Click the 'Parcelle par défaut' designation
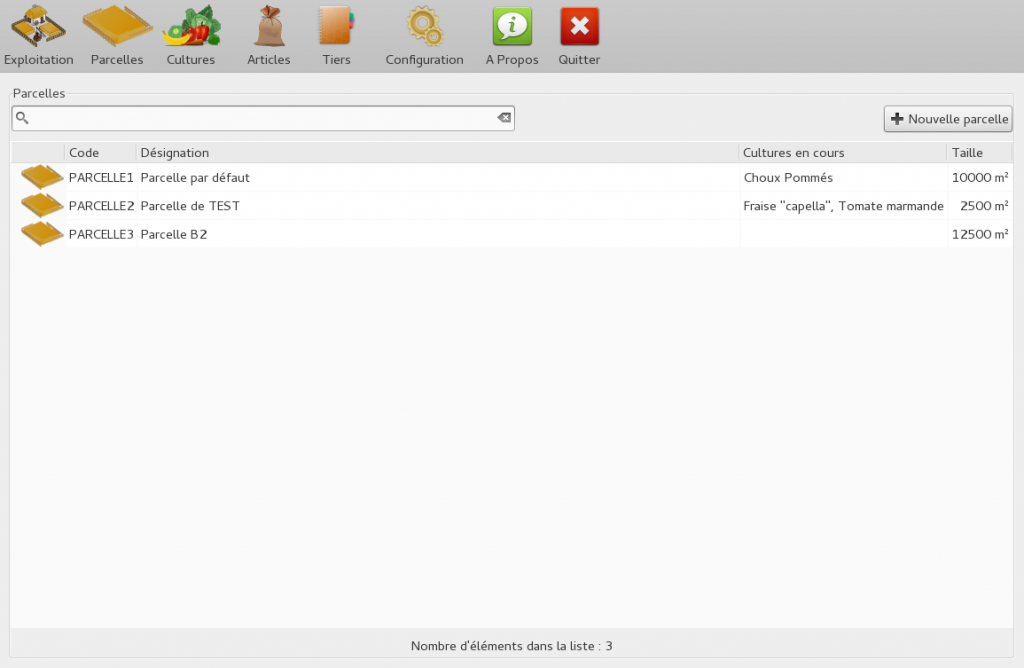 click(x=195, y=178)
